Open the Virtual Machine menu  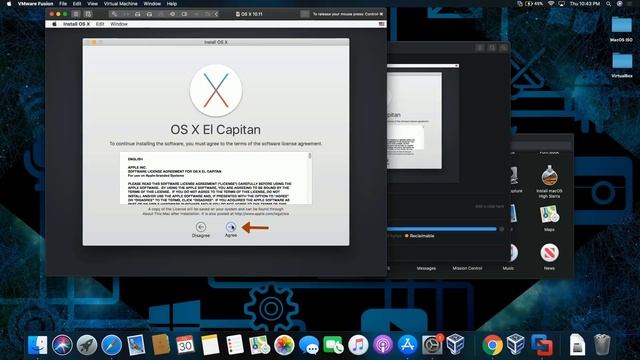tap(120, 4)
